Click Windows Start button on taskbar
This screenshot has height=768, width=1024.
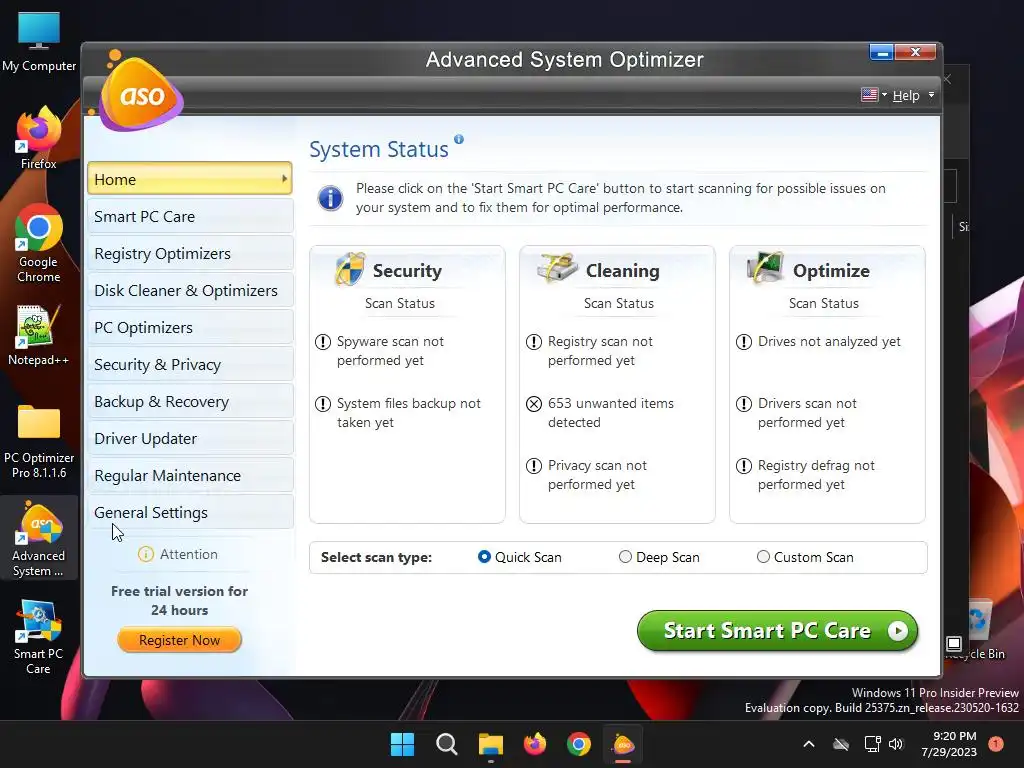[402, 744]
